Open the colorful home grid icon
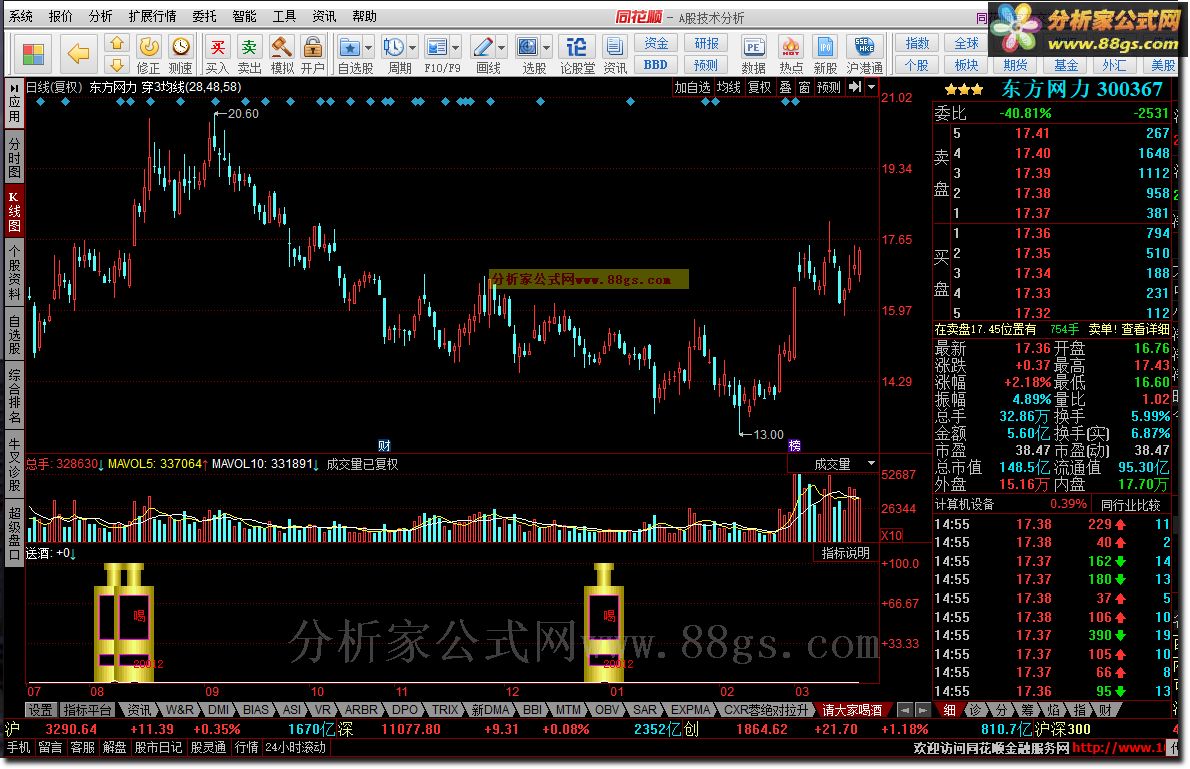 click(33, 54)
